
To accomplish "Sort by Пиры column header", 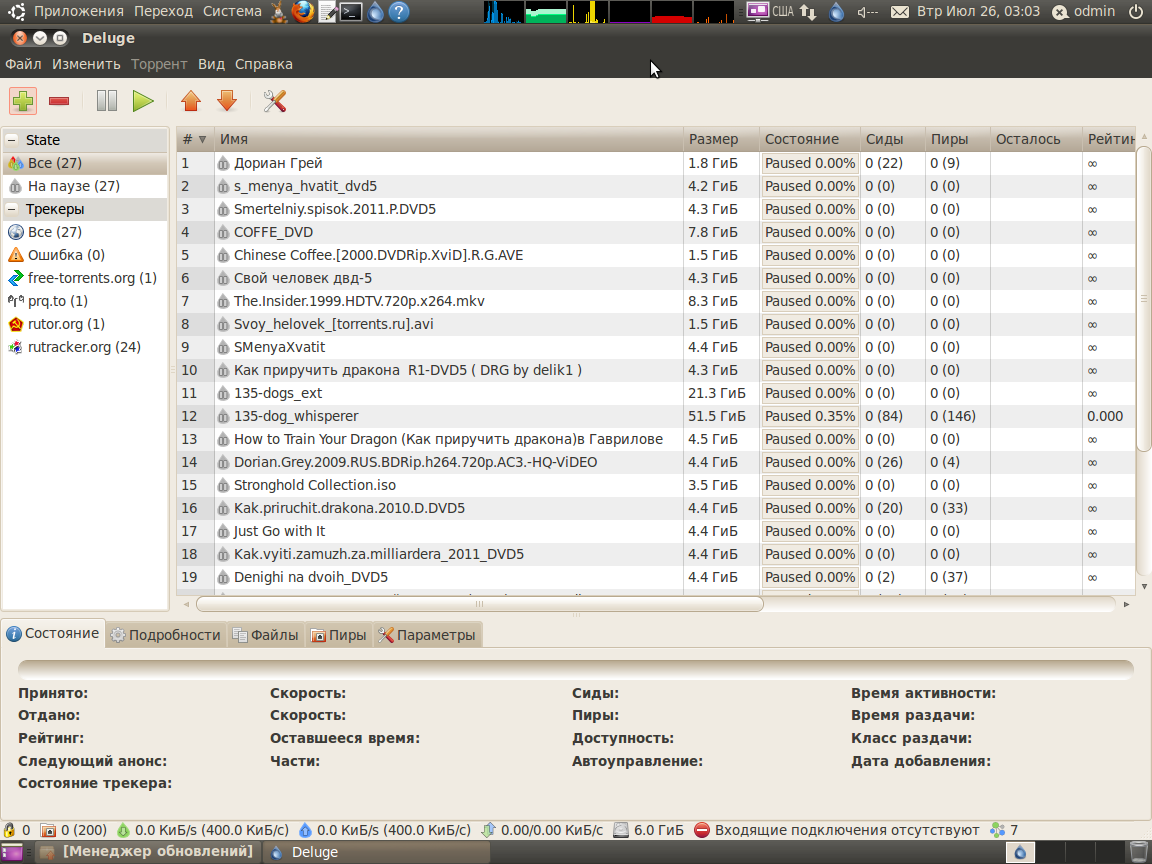I will [x=957, y=139].
